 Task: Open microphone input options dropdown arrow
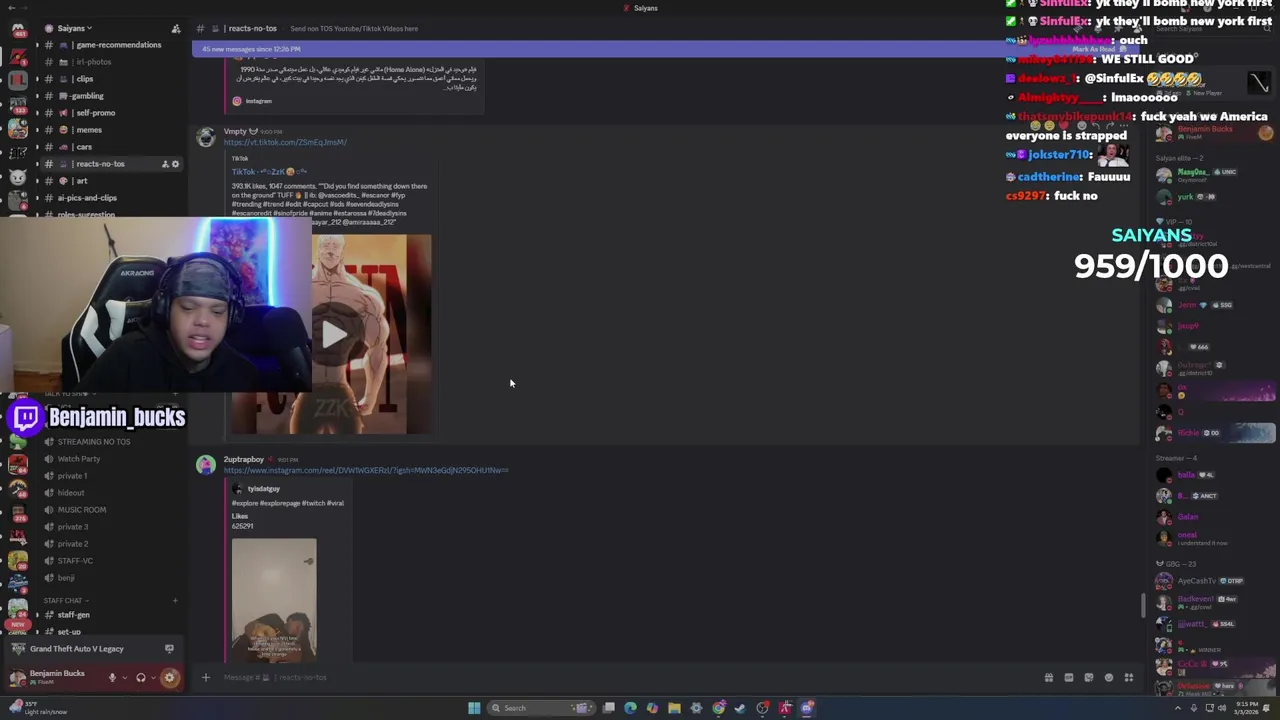[124, 678]
